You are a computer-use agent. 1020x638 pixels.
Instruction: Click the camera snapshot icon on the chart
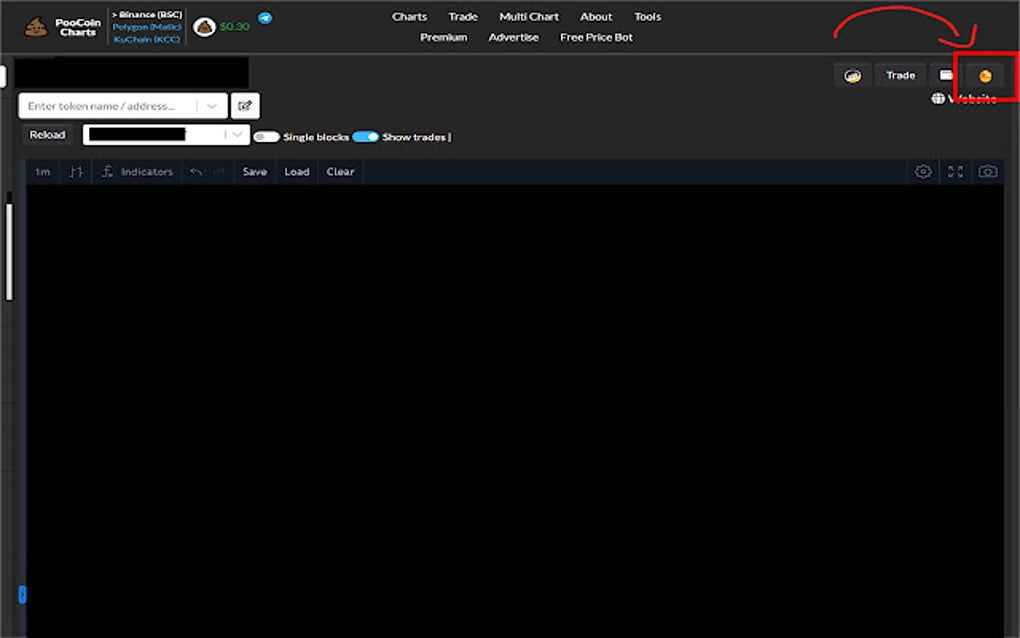click(x=987, y=171)
